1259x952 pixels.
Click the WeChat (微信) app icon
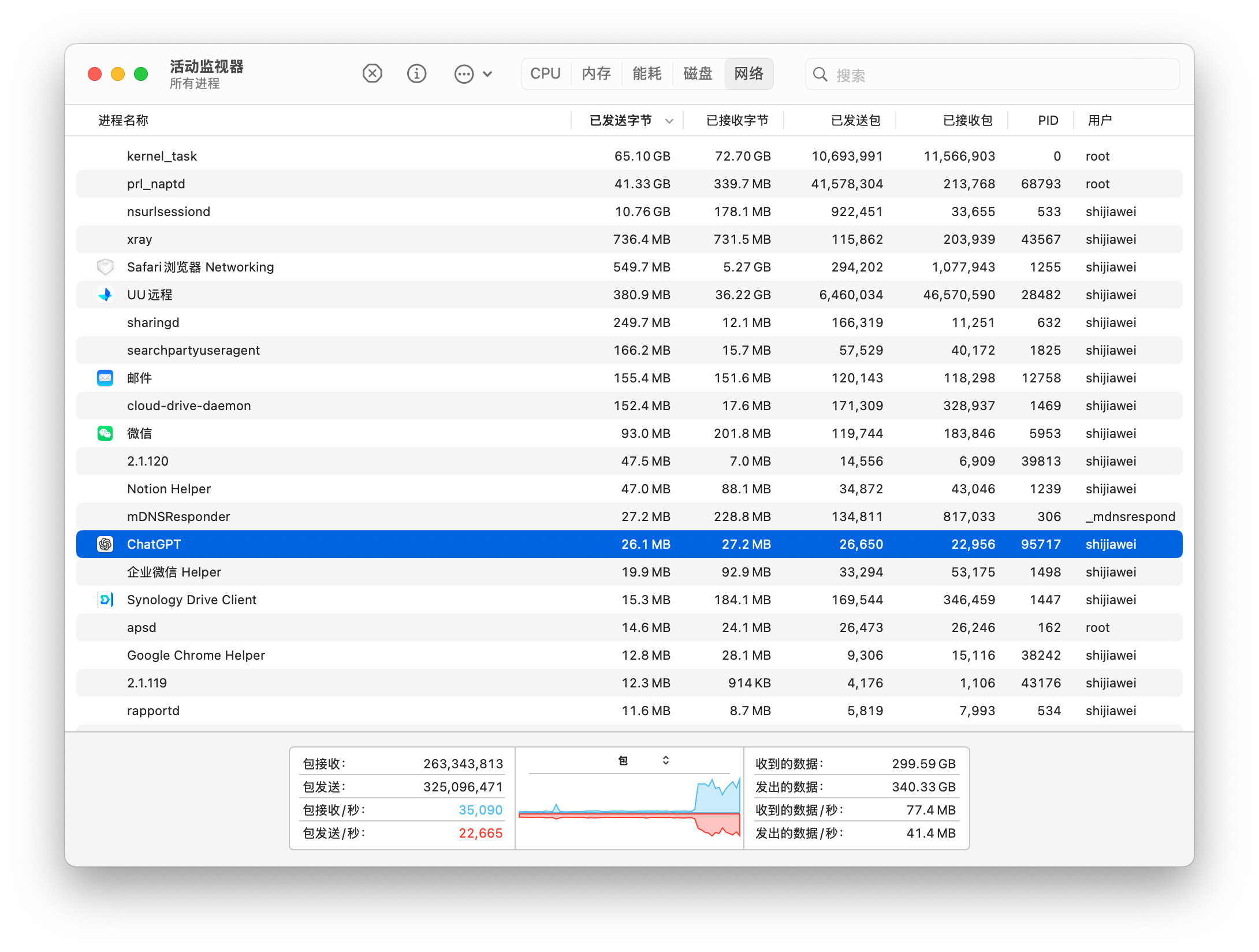coord(105,433)
